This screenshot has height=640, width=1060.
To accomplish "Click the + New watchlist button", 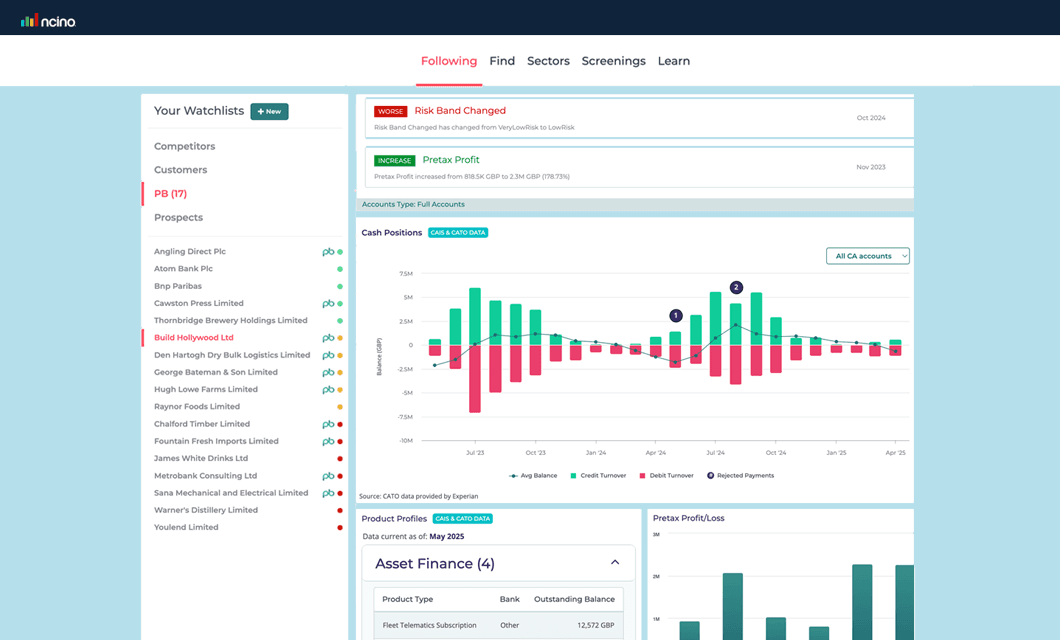I will coord(268,111).
